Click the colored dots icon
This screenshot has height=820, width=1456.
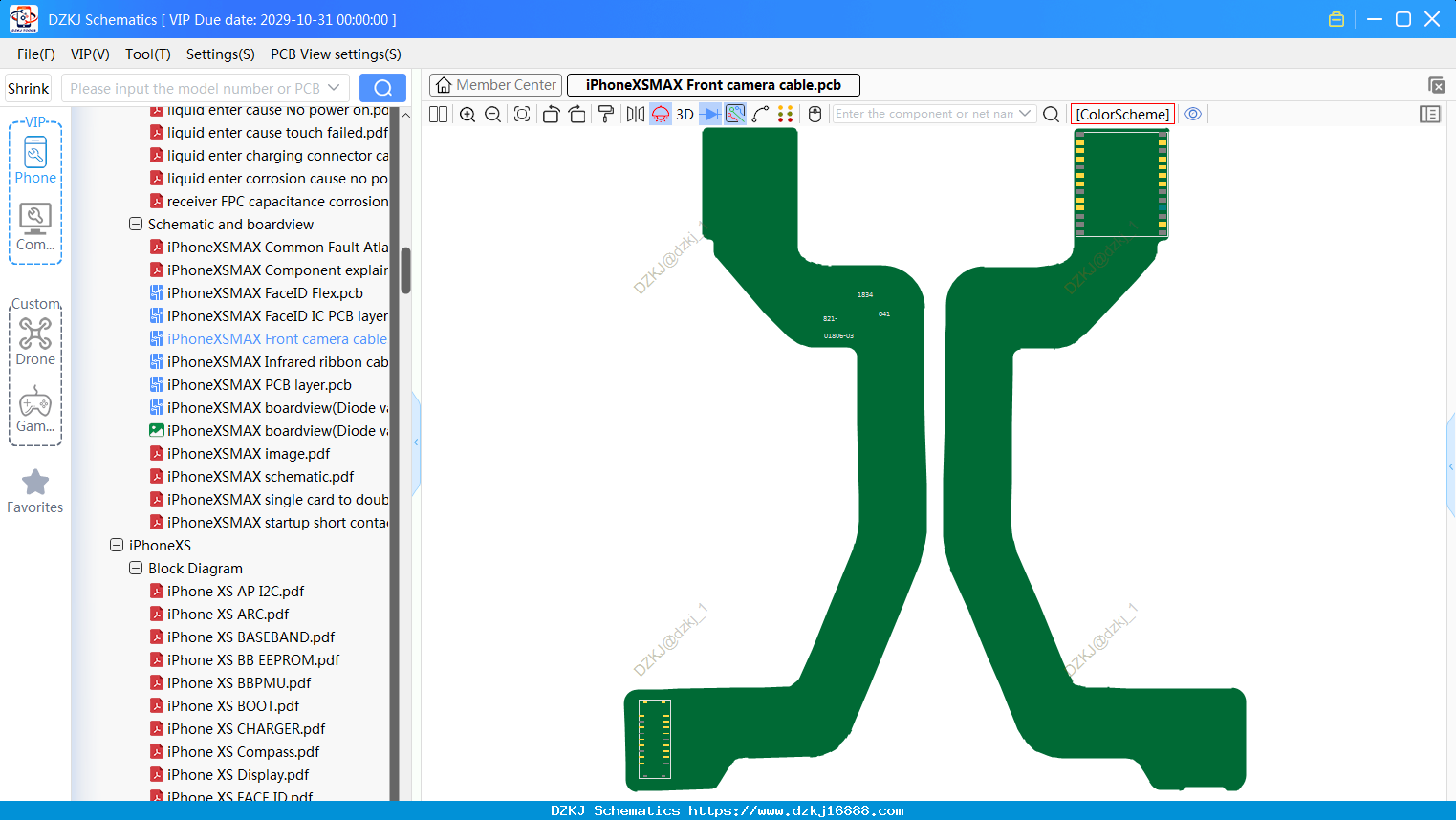786,114
